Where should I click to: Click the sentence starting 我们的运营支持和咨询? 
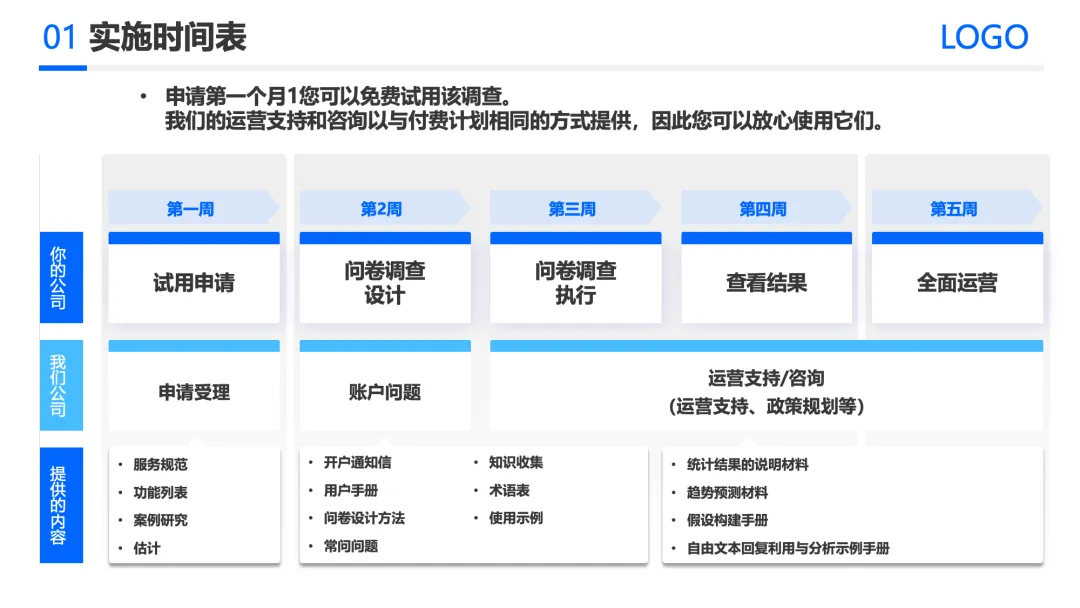pyautogui.click(x=524, y=121)
